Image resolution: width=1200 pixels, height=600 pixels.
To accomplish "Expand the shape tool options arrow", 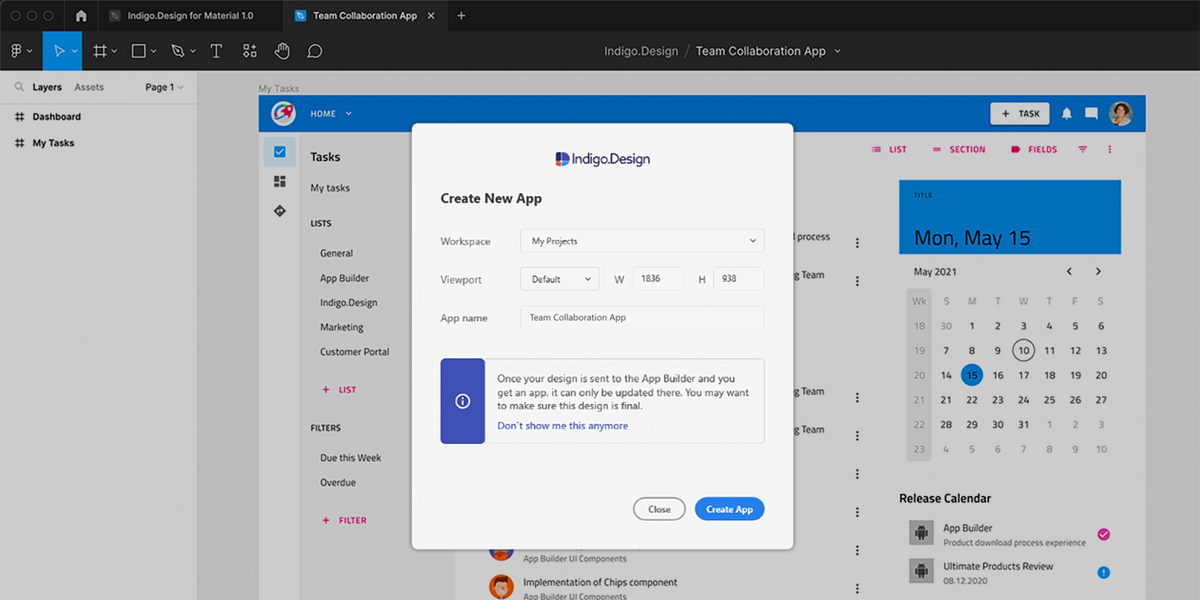I will (x=153, y=51).
